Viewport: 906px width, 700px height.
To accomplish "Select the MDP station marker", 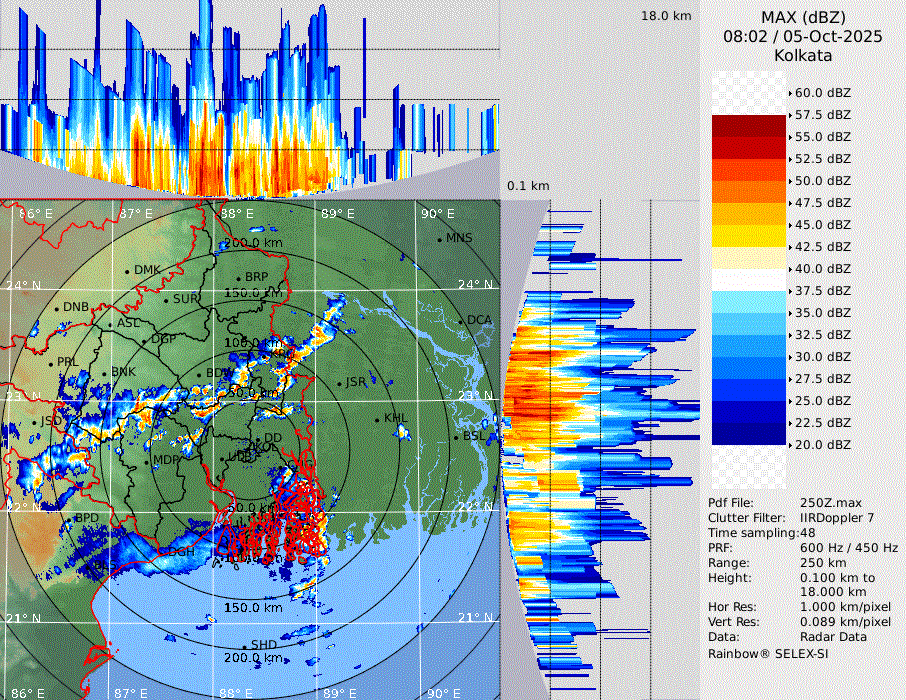I will click(x=146, y=459).
